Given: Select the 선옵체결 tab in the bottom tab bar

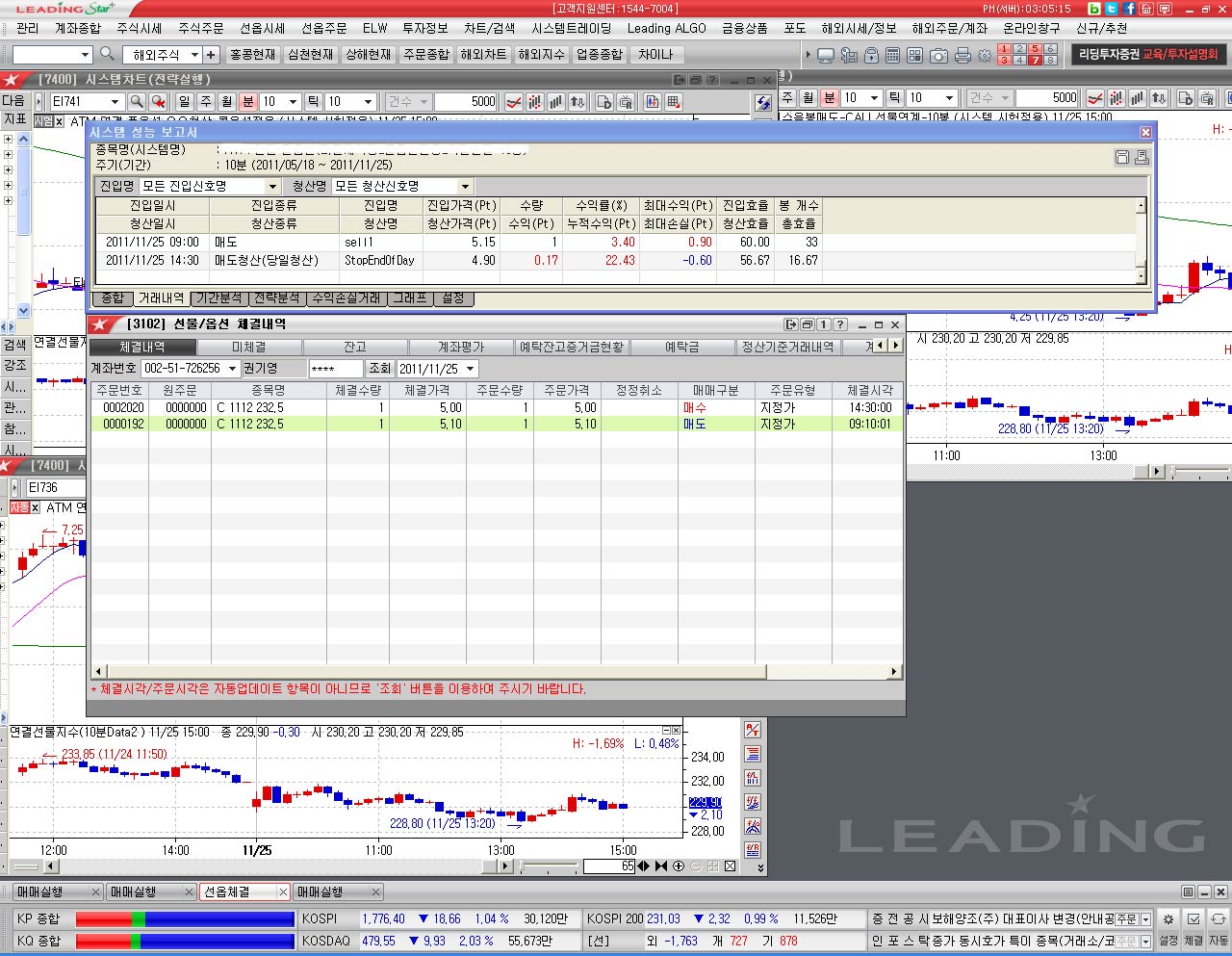Looking at the screenshot, I should click(244, 892).
